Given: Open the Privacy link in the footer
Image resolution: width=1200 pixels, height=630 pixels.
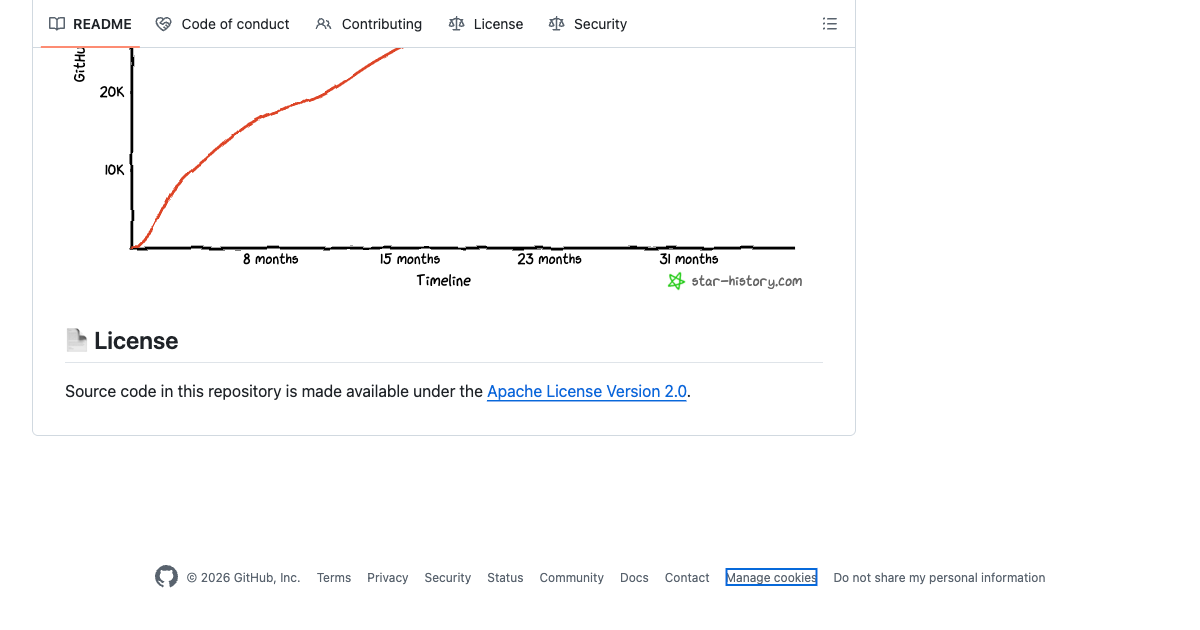Looking at the screenshot, I should pyautogui.click(x=387, y=577).
